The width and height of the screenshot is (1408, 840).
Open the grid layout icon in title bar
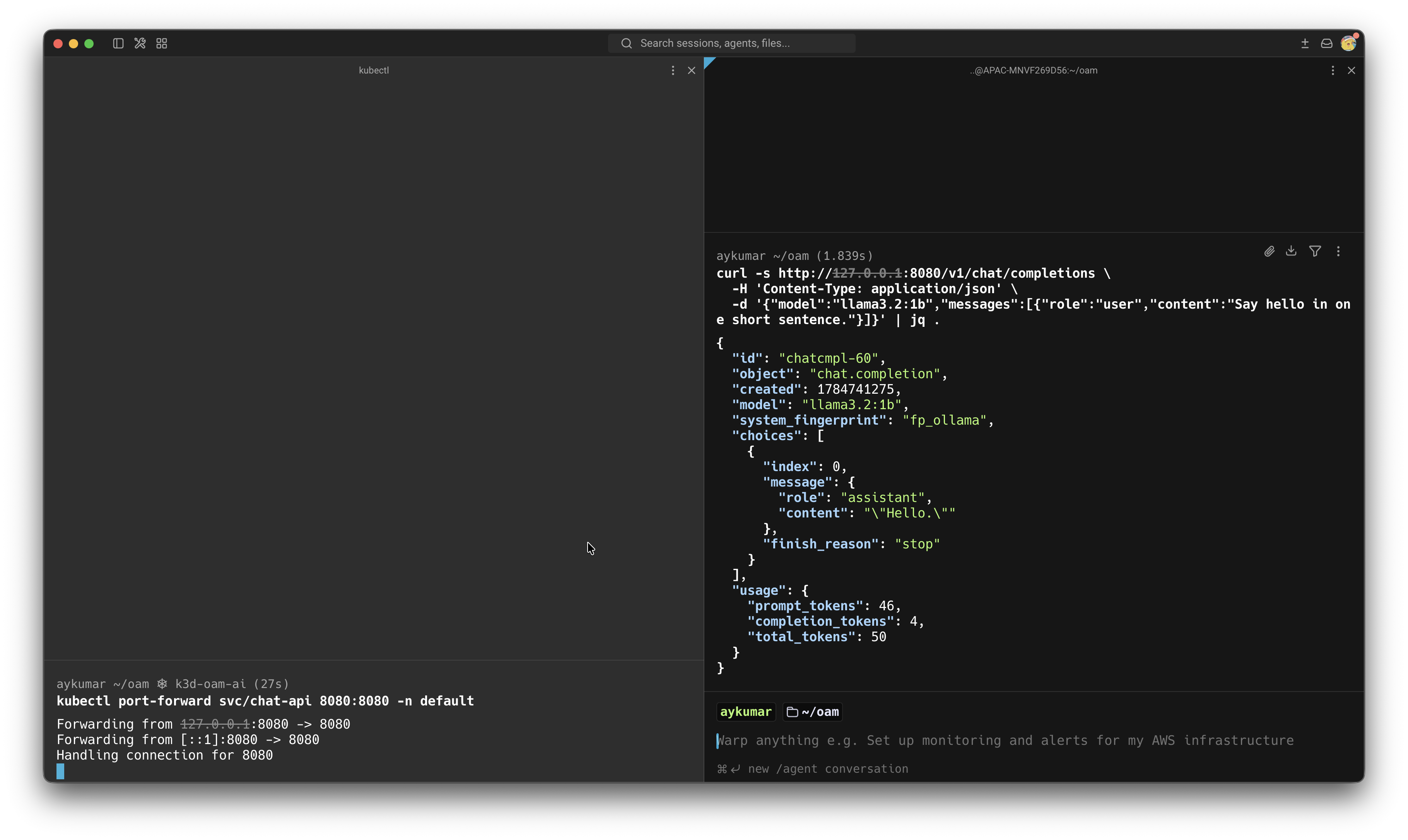[162, 44]
